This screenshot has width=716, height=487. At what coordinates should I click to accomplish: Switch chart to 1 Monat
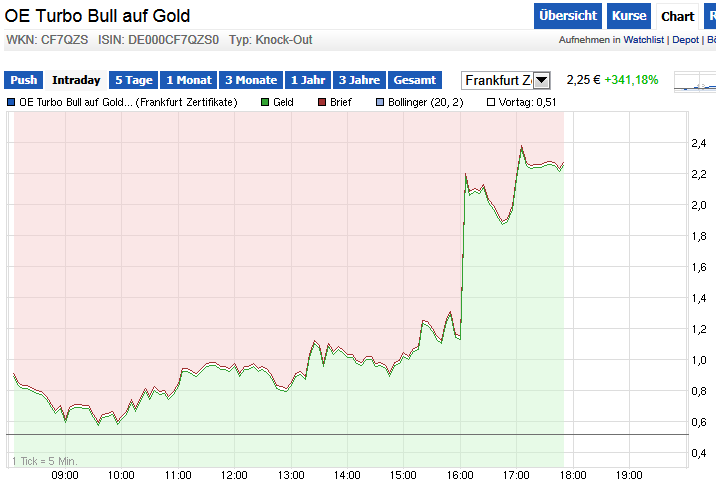(x=189, y=80)
